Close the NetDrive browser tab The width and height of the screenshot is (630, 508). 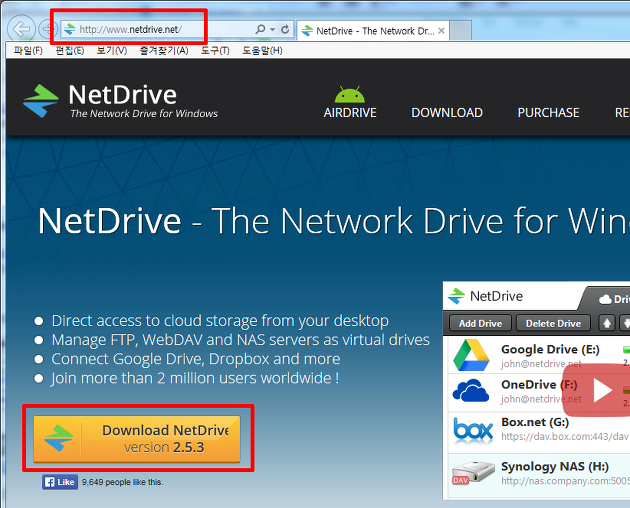[x=441, y=31]
